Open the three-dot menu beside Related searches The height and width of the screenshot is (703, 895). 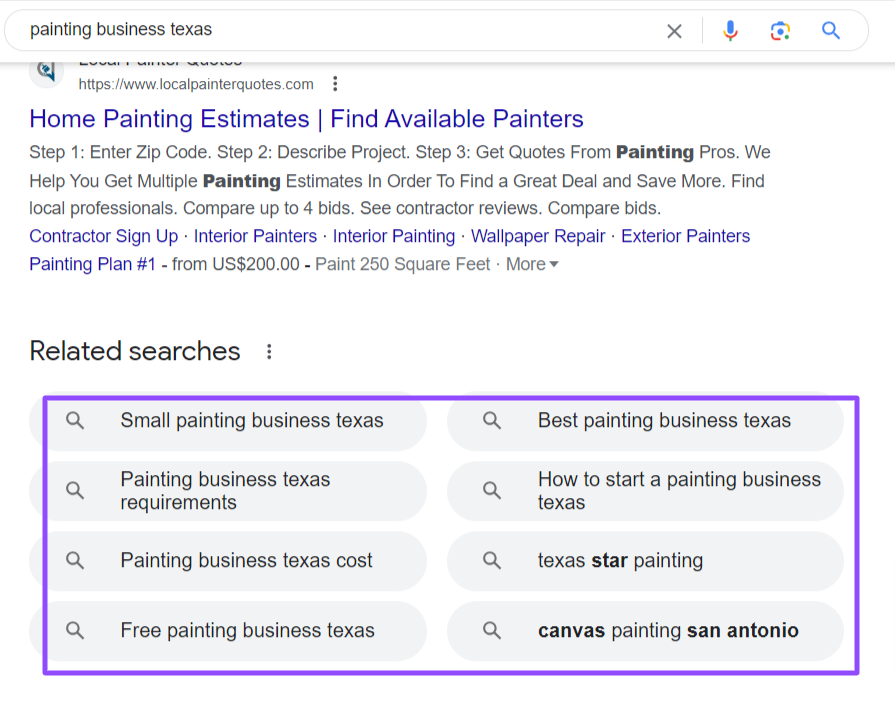[x=268, y=351]
